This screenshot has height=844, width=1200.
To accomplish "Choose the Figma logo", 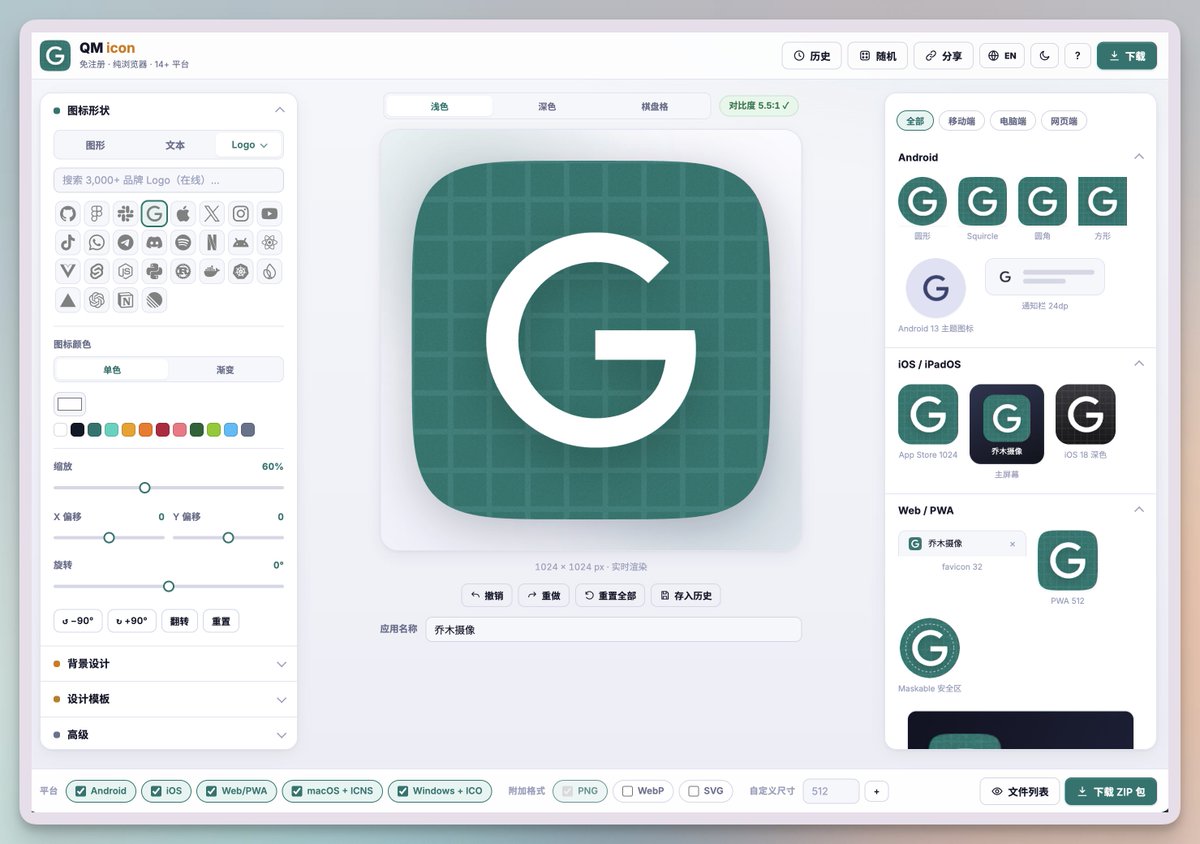I will (96, 213).
